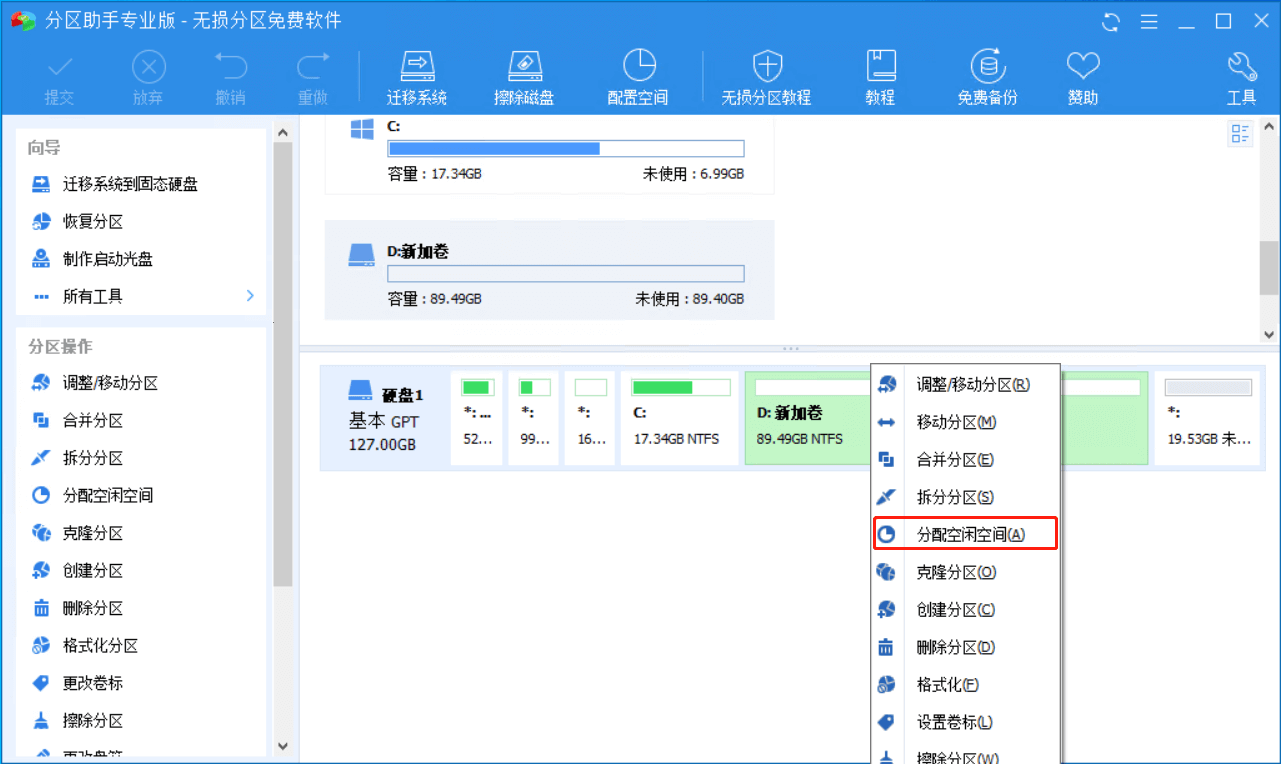1281x764 pixels.
Task: Open 恢复分区 in the wizard panel
Action: click(90, 221)
